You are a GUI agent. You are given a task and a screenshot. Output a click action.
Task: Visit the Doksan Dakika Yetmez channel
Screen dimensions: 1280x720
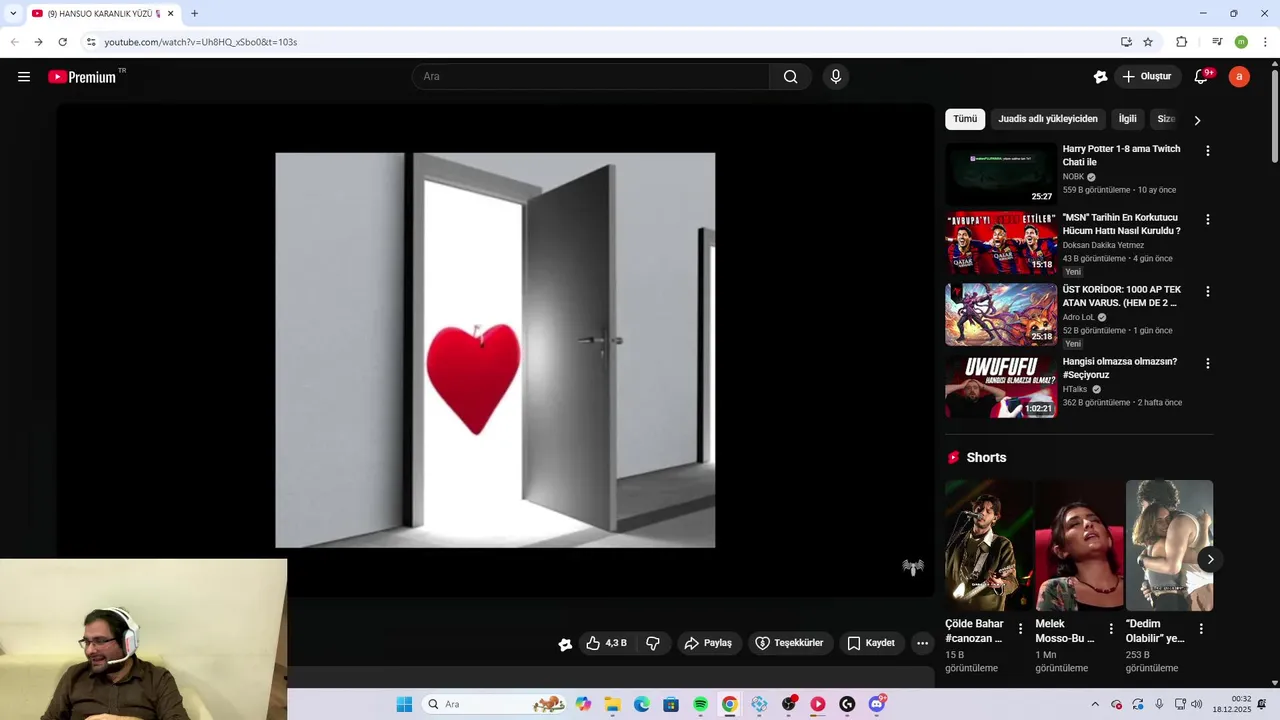click(x=1103, y=245)
